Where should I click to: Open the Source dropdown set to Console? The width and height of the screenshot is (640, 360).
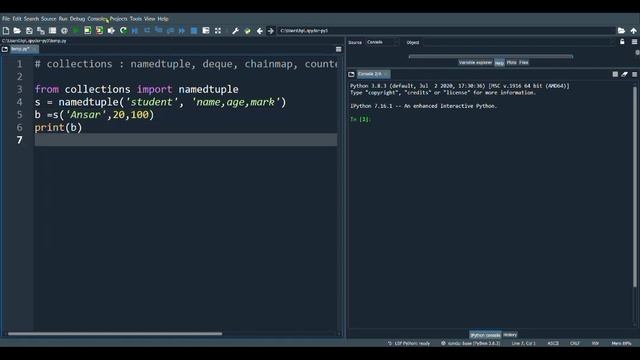click(382, 42)
